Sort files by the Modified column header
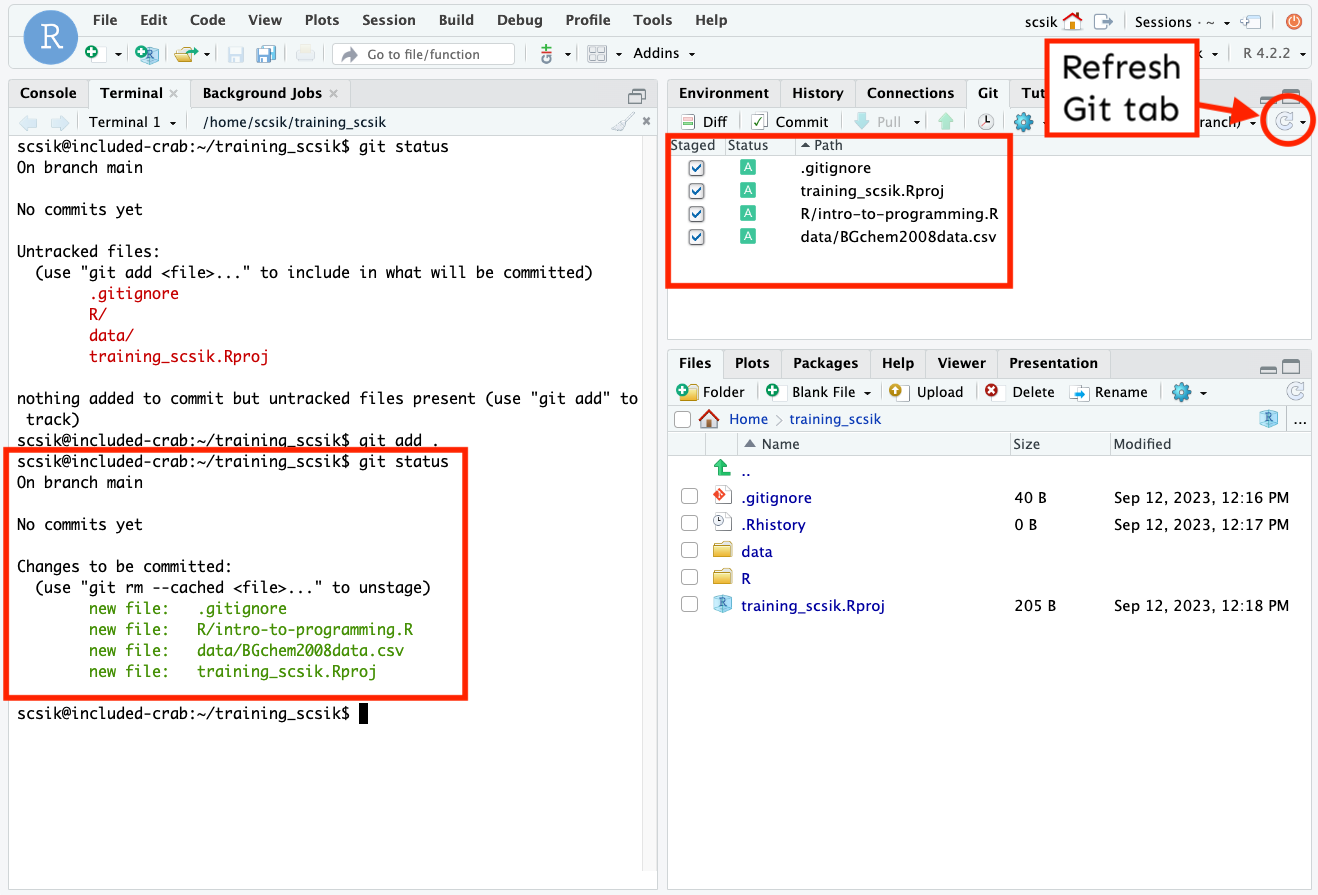This screenshot has height=895, width=1318. (x=1142, y=444)
